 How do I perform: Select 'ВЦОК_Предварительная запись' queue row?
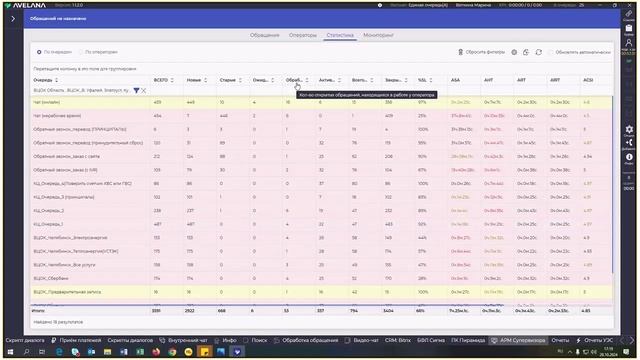pyautogui.click(x=321, y=292)
